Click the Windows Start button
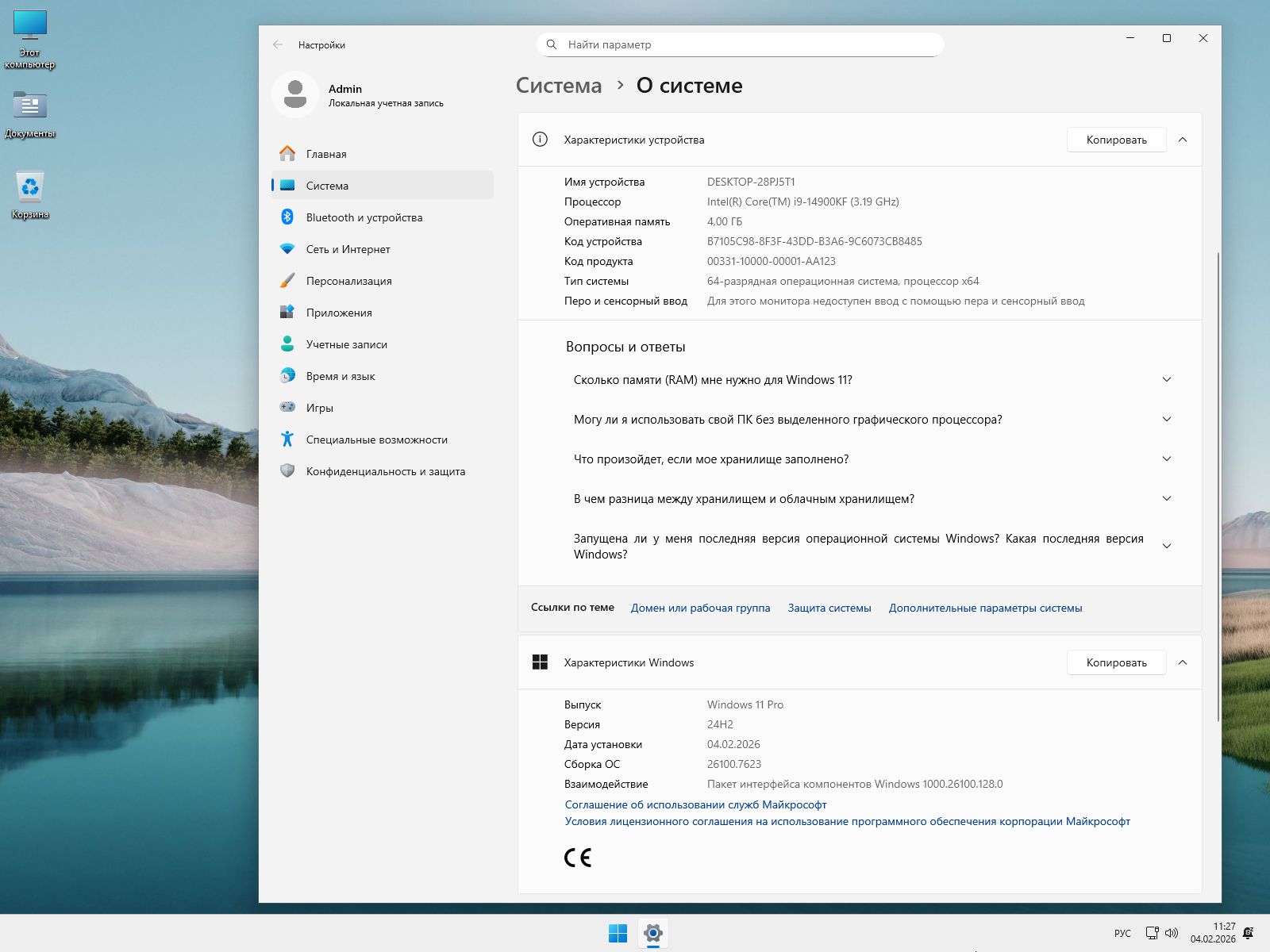 618,933
